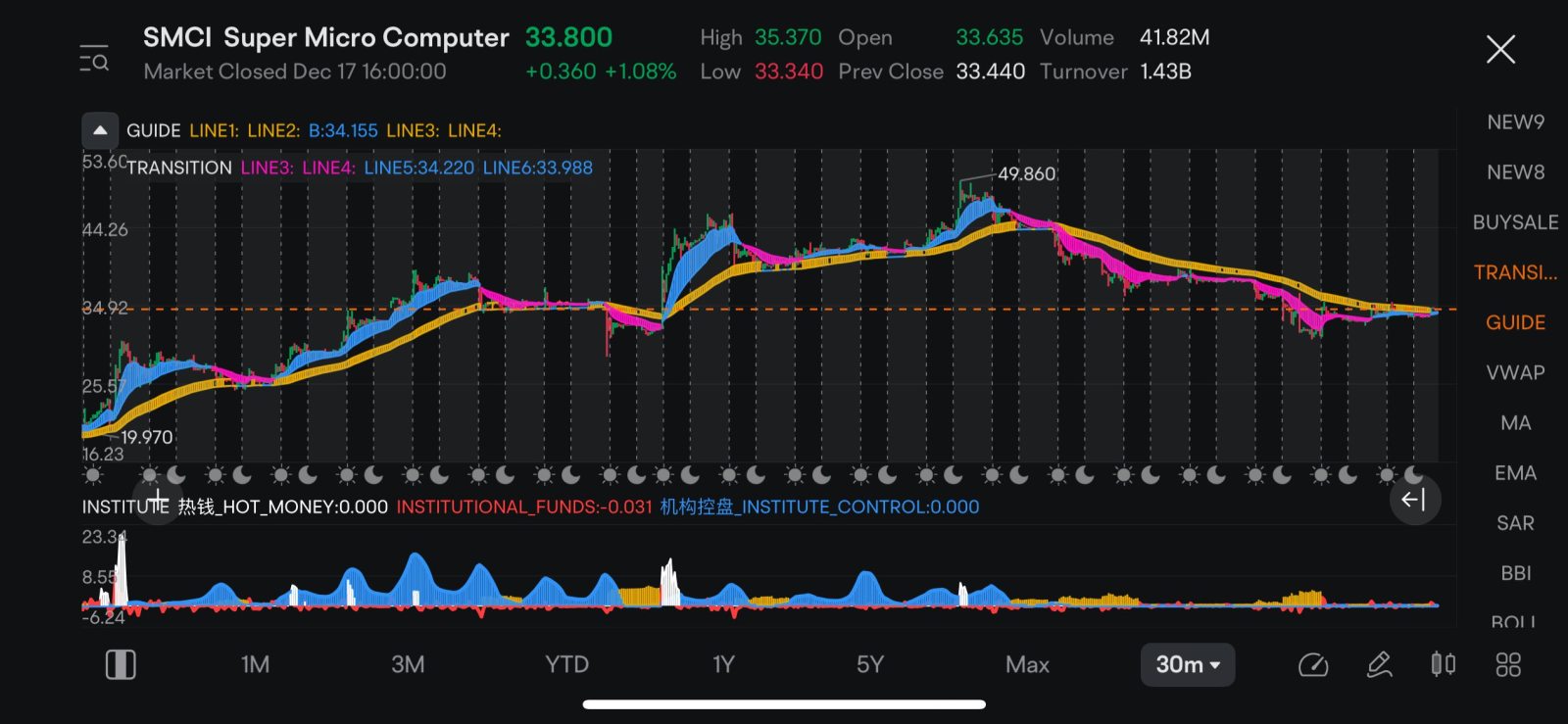Image resolution: width=1568 pixels, height=724 pixels.
Task: Toggle the chart layout panel icon
Action: point(121,665)
